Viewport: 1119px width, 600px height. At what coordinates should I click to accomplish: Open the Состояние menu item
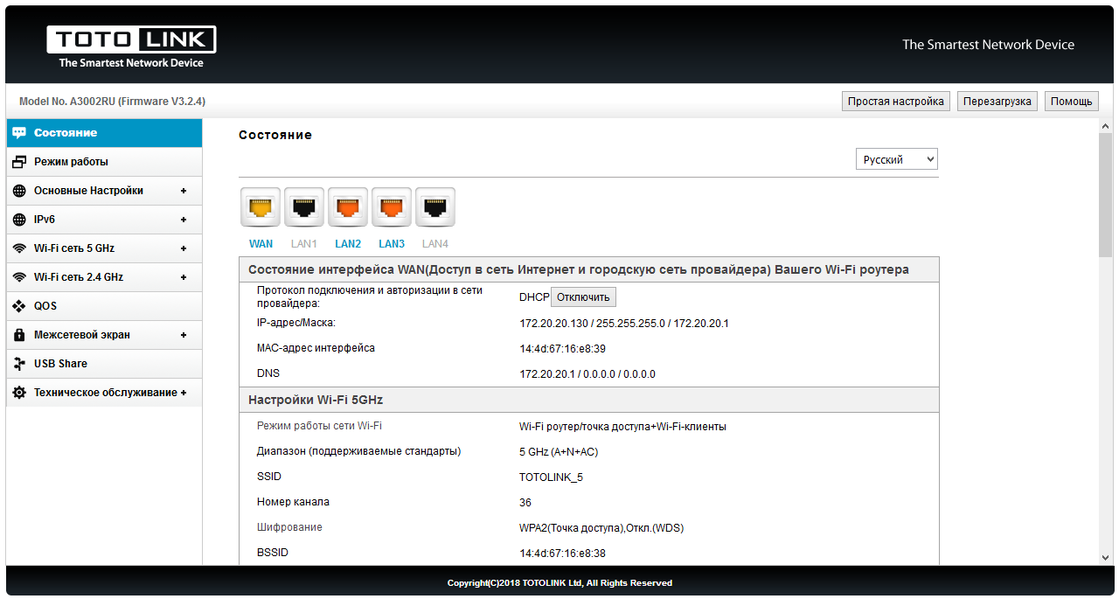click(x=104, y=133)
